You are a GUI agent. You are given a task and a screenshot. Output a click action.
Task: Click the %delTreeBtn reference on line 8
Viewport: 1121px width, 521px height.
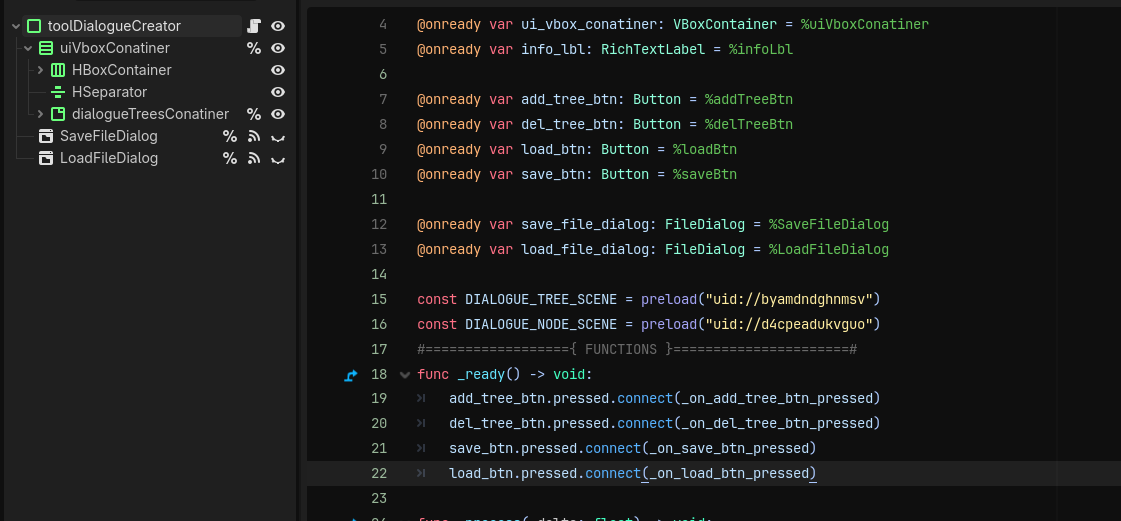coord(749,124)
